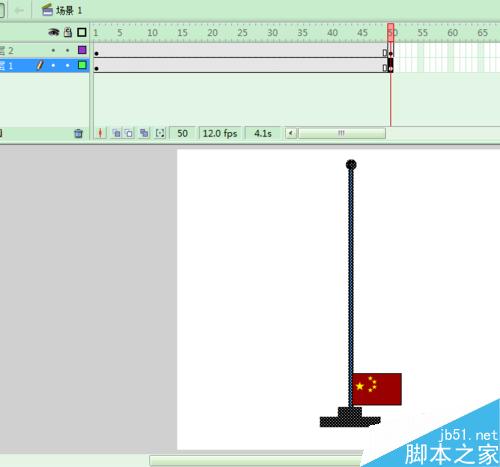Screen dimensions: 500x467
Task: Enable Onion Skin Outlines button
Action: (129, 133)
